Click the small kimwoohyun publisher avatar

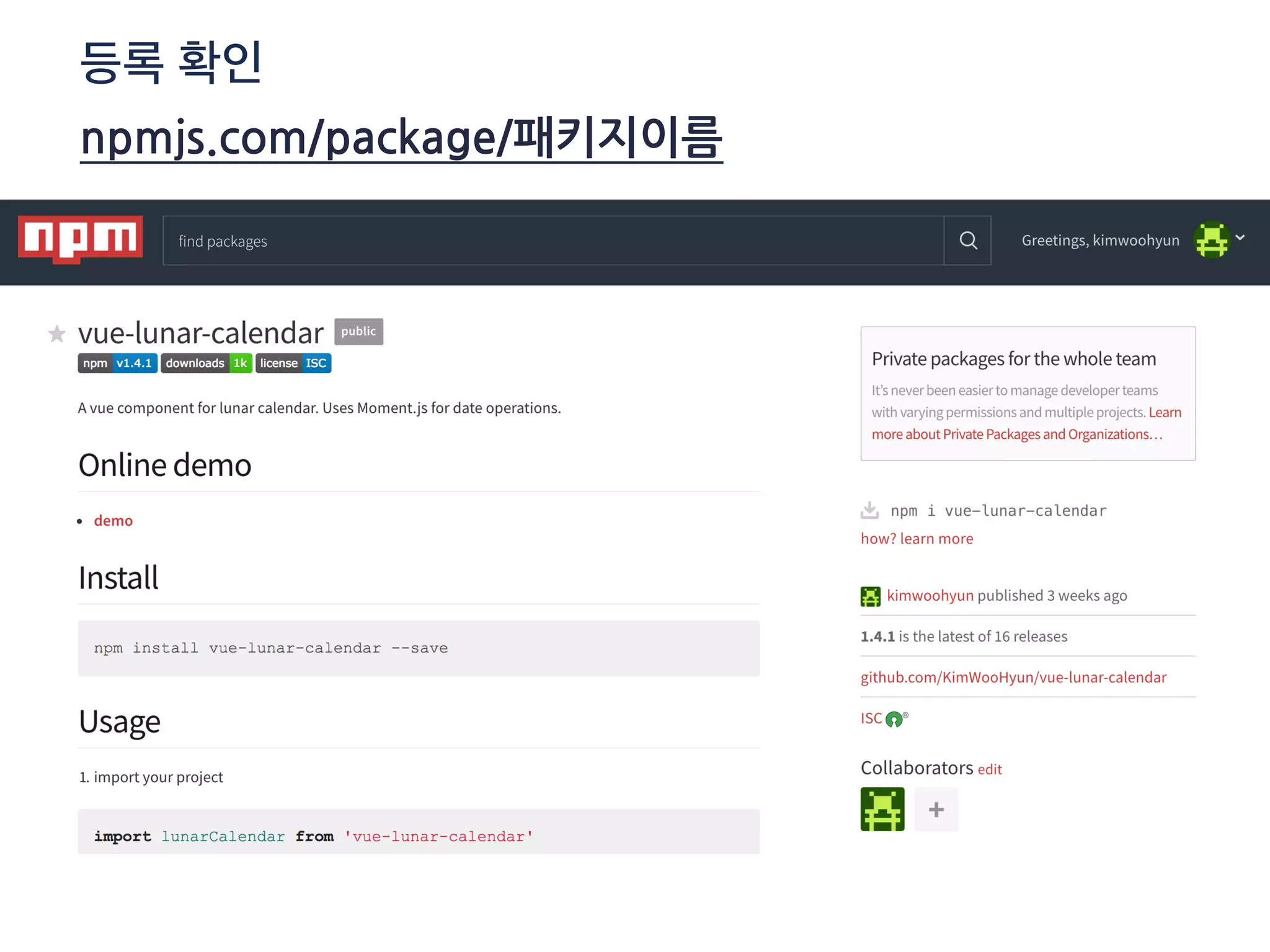pos(871,596)
